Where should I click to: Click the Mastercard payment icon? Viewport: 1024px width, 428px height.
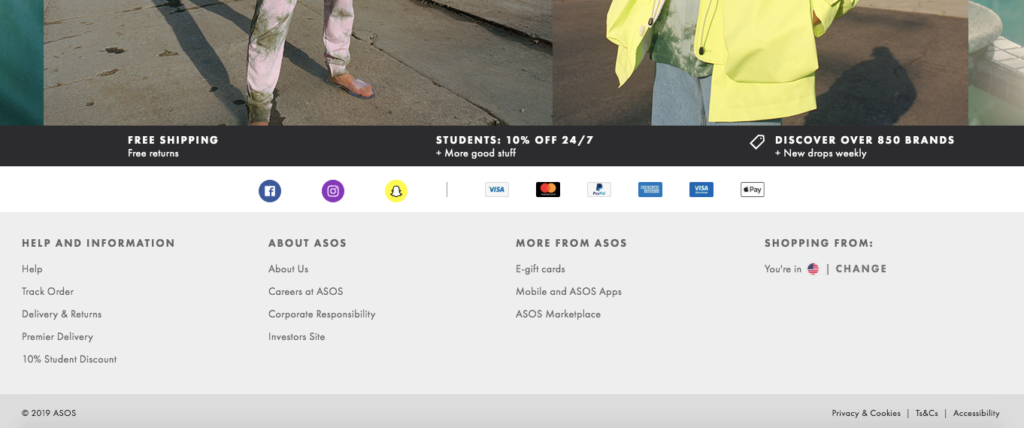(x=548, y=189)
